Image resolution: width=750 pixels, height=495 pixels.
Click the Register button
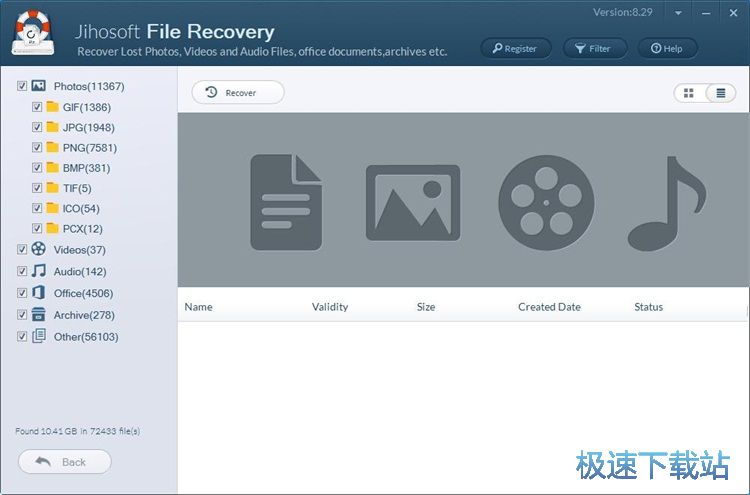pos(516,48)
